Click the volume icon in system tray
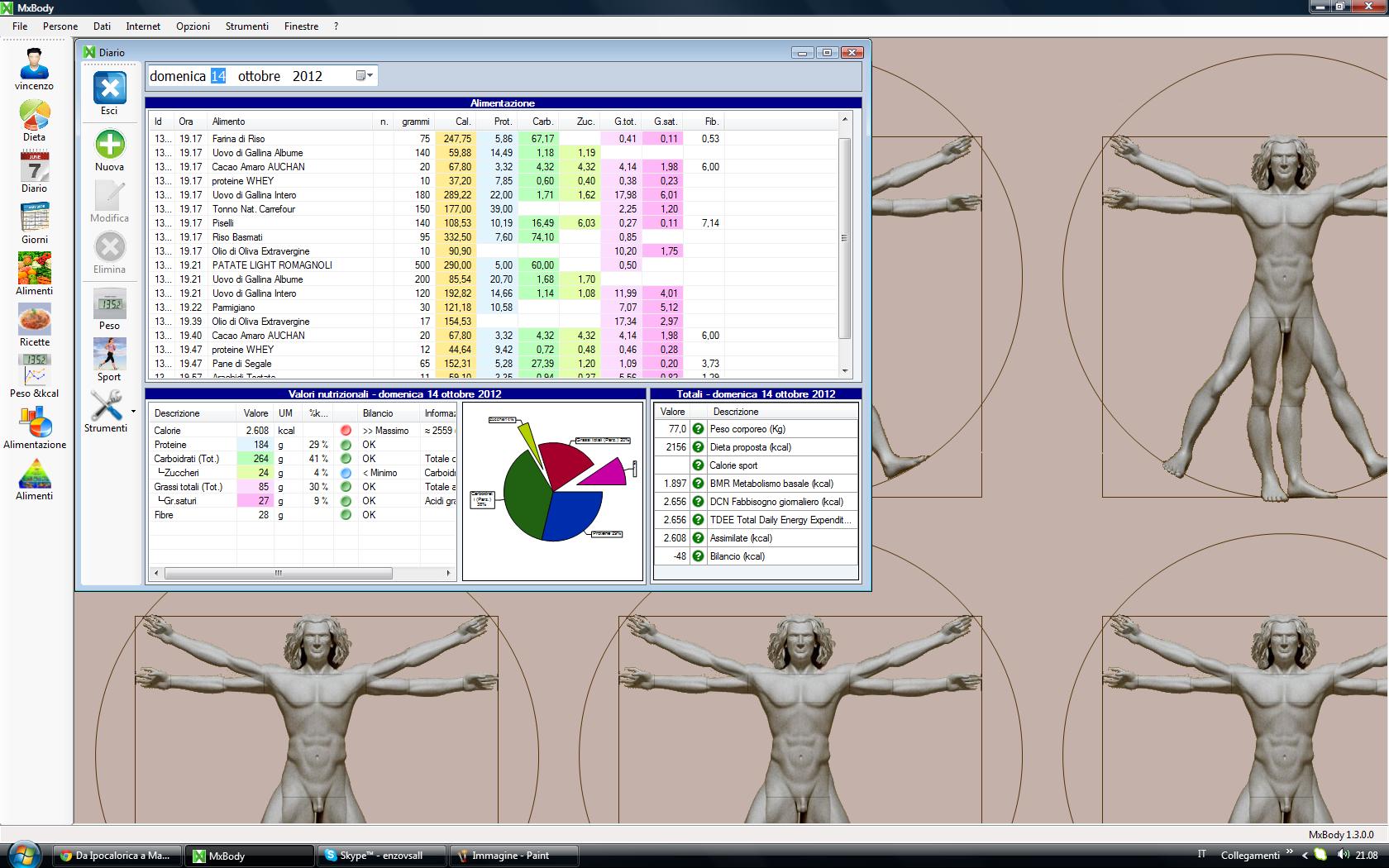Viewport: 1389px width, 868px height. (x=1342, y=855)
